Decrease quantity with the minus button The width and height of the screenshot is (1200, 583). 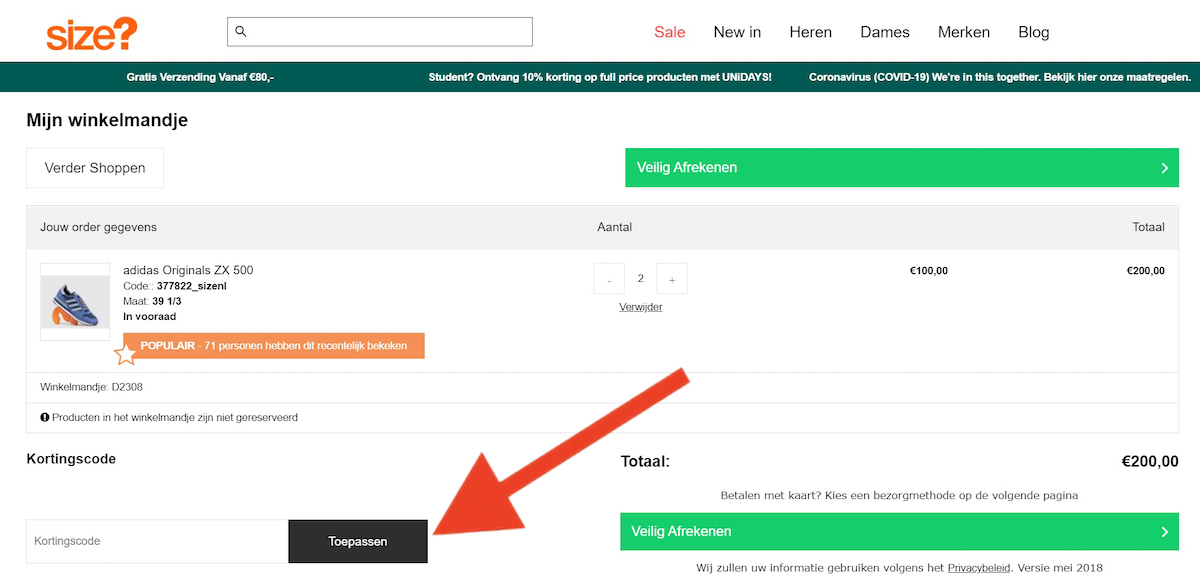click(x=609, y=279)
